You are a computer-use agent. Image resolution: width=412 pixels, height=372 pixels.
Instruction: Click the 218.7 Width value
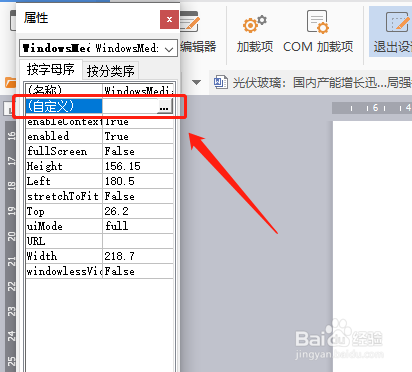click(138, 256)
